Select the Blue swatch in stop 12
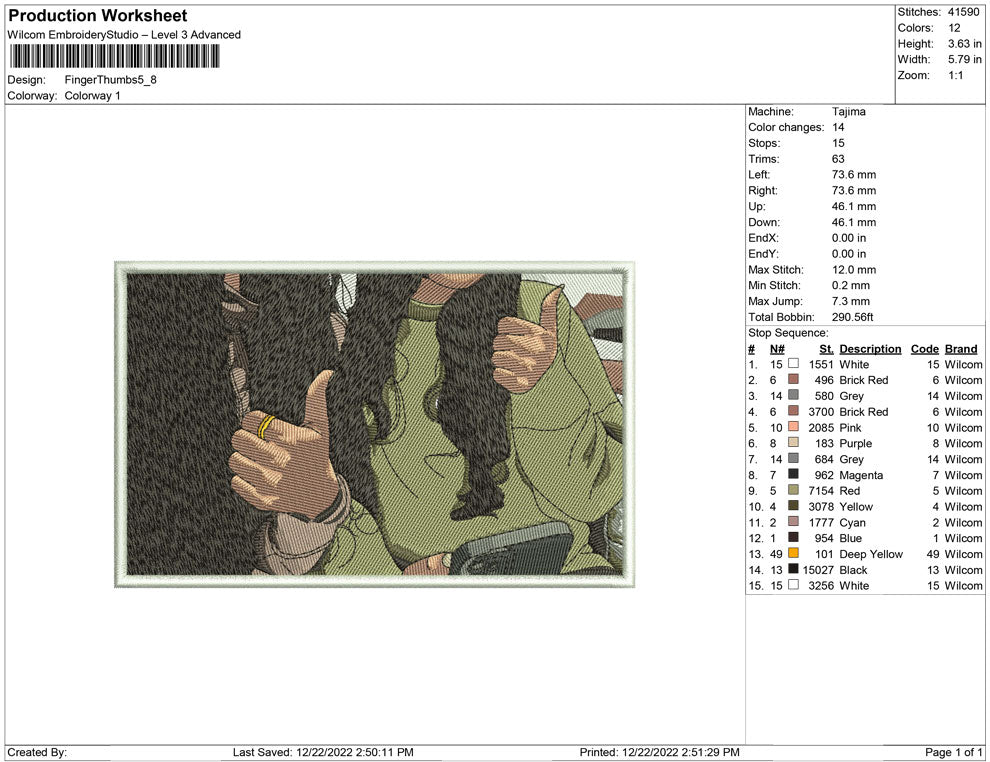Viewport: 990px width, 762px height. tap(794, 537)
